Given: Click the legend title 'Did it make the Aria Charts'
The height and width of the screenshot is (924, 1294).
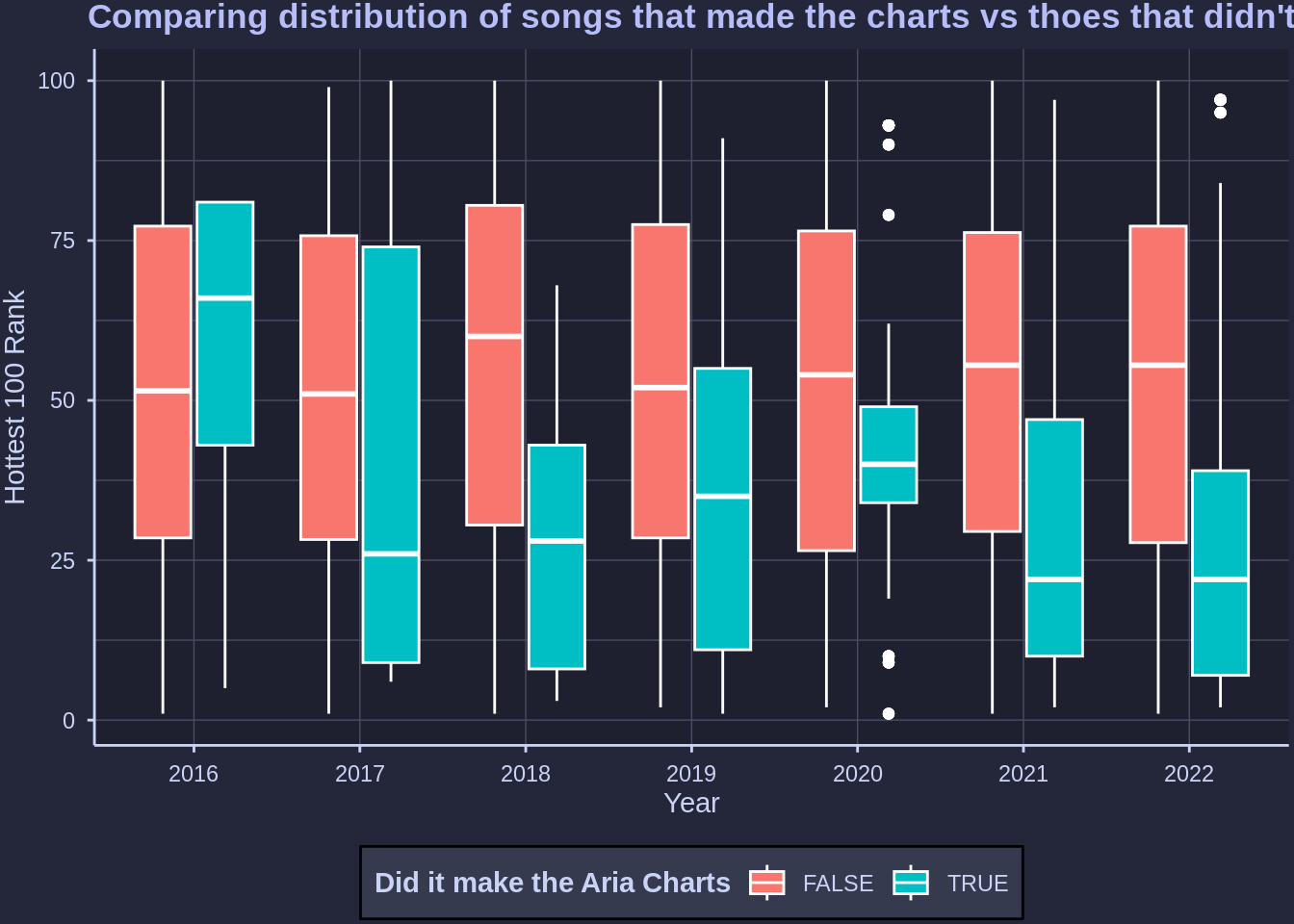Looking at the screenshot, I should [552, 883].
